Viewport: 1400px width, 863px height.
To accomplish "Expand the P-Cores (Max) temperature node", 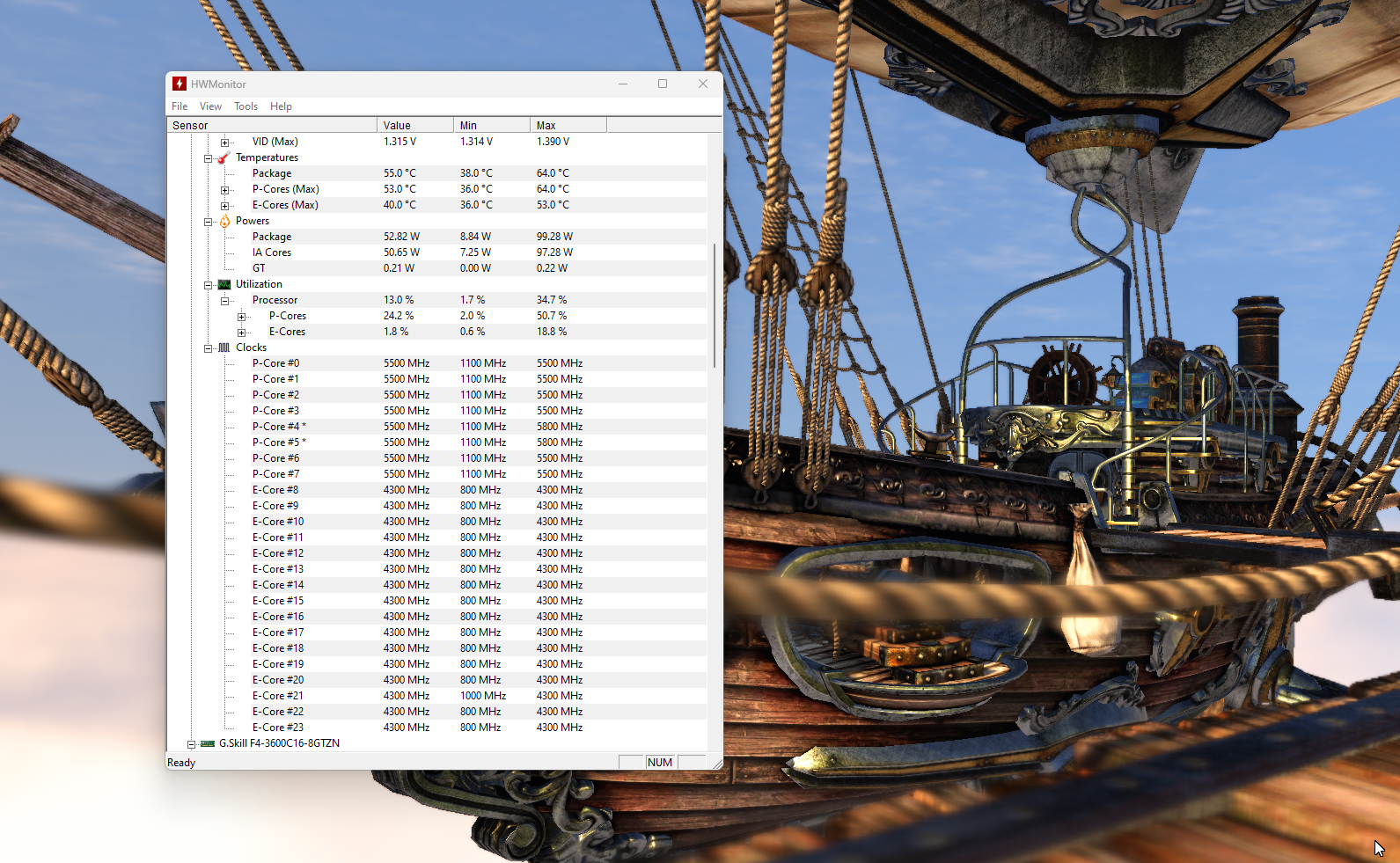I will coord(225,190).
